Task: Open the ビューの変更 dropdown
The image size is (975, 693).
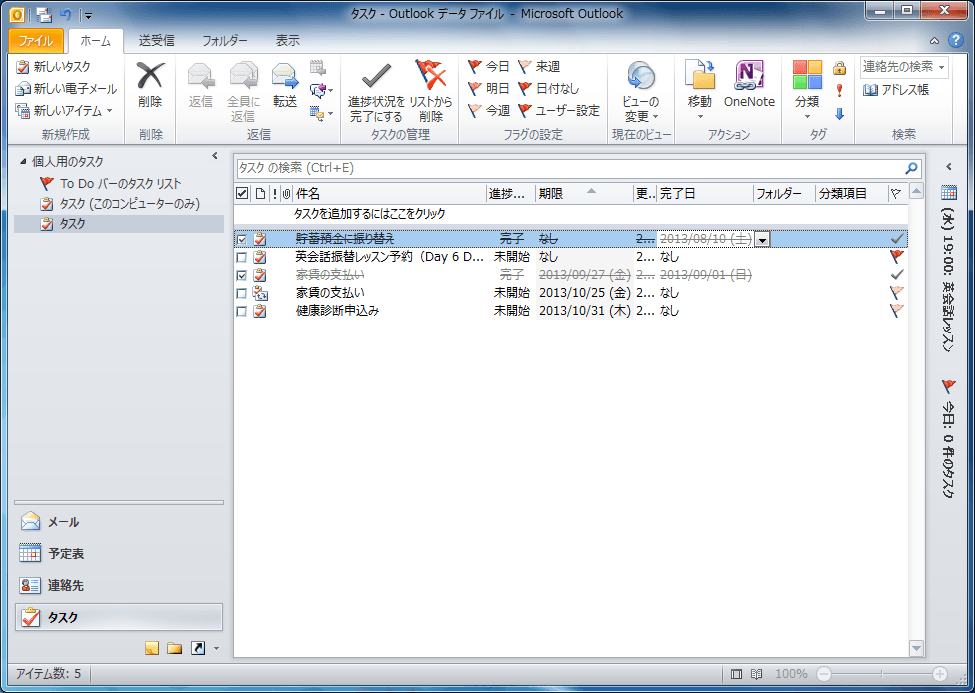Action: pyautogui.click(x=640, y=91)
